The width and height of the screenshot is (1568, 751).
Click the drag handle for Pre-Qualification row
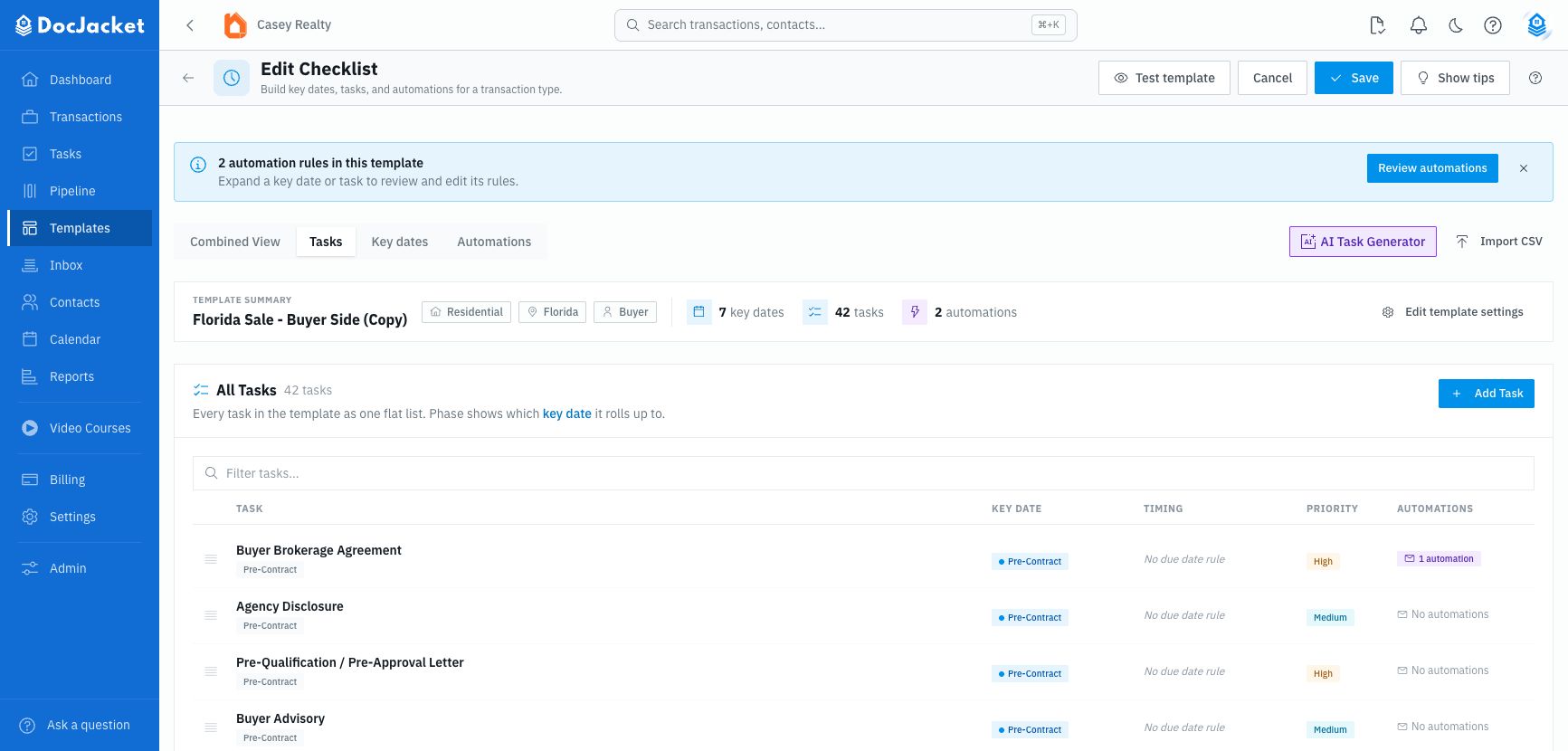point(211,671)
